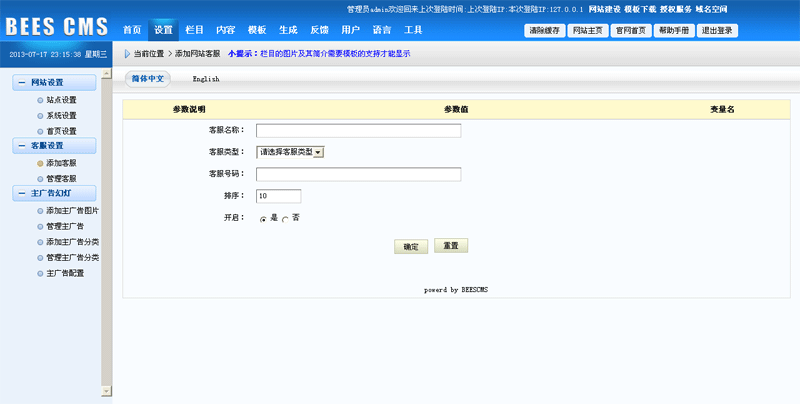The height and width of the screenshot is (404, 800).
Task: Click the BEES CMS logo
Action: coord(57,27)
